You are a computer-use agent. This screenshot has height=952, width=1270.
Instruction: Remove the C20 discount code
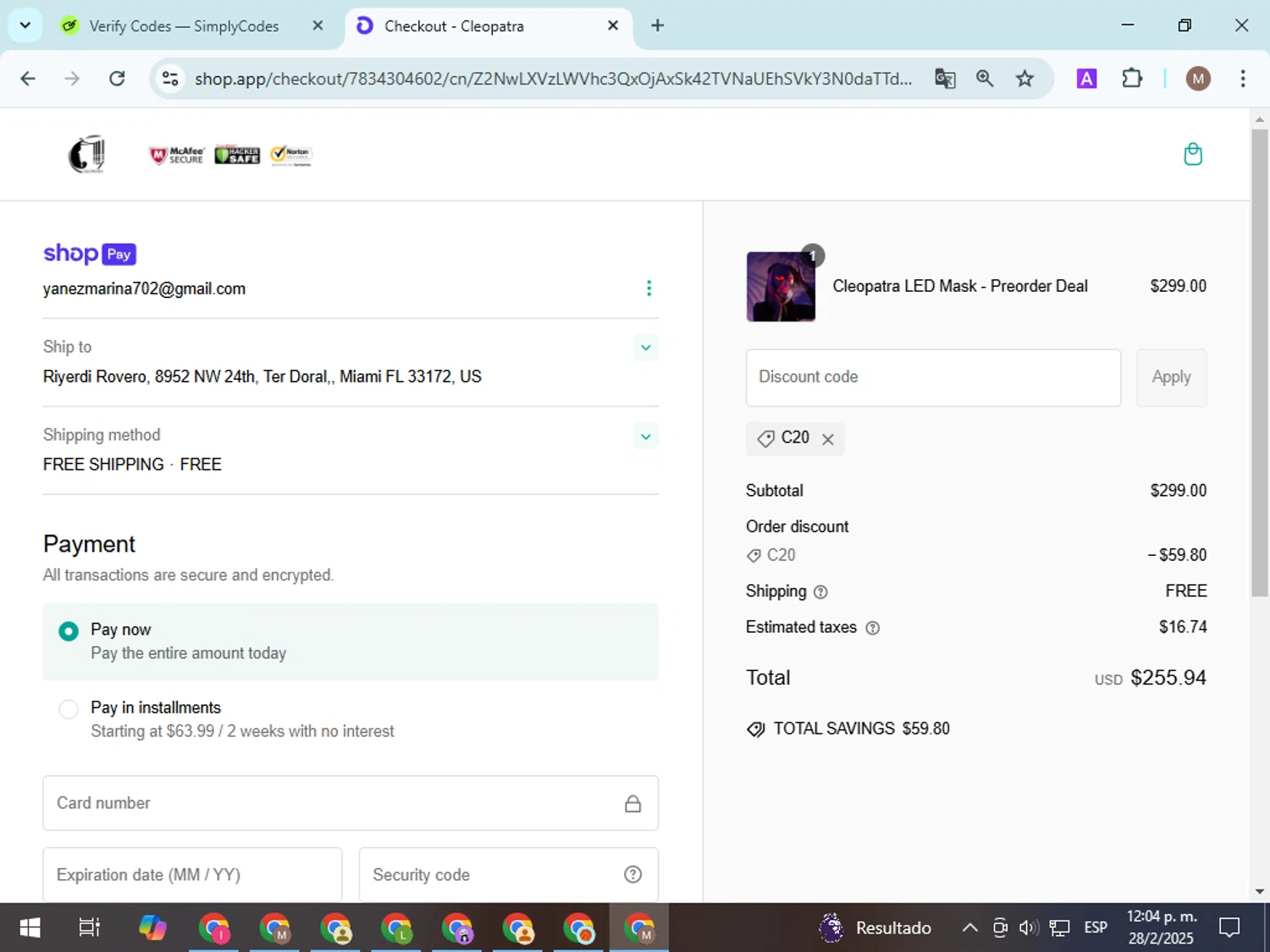tap(828, 439)
